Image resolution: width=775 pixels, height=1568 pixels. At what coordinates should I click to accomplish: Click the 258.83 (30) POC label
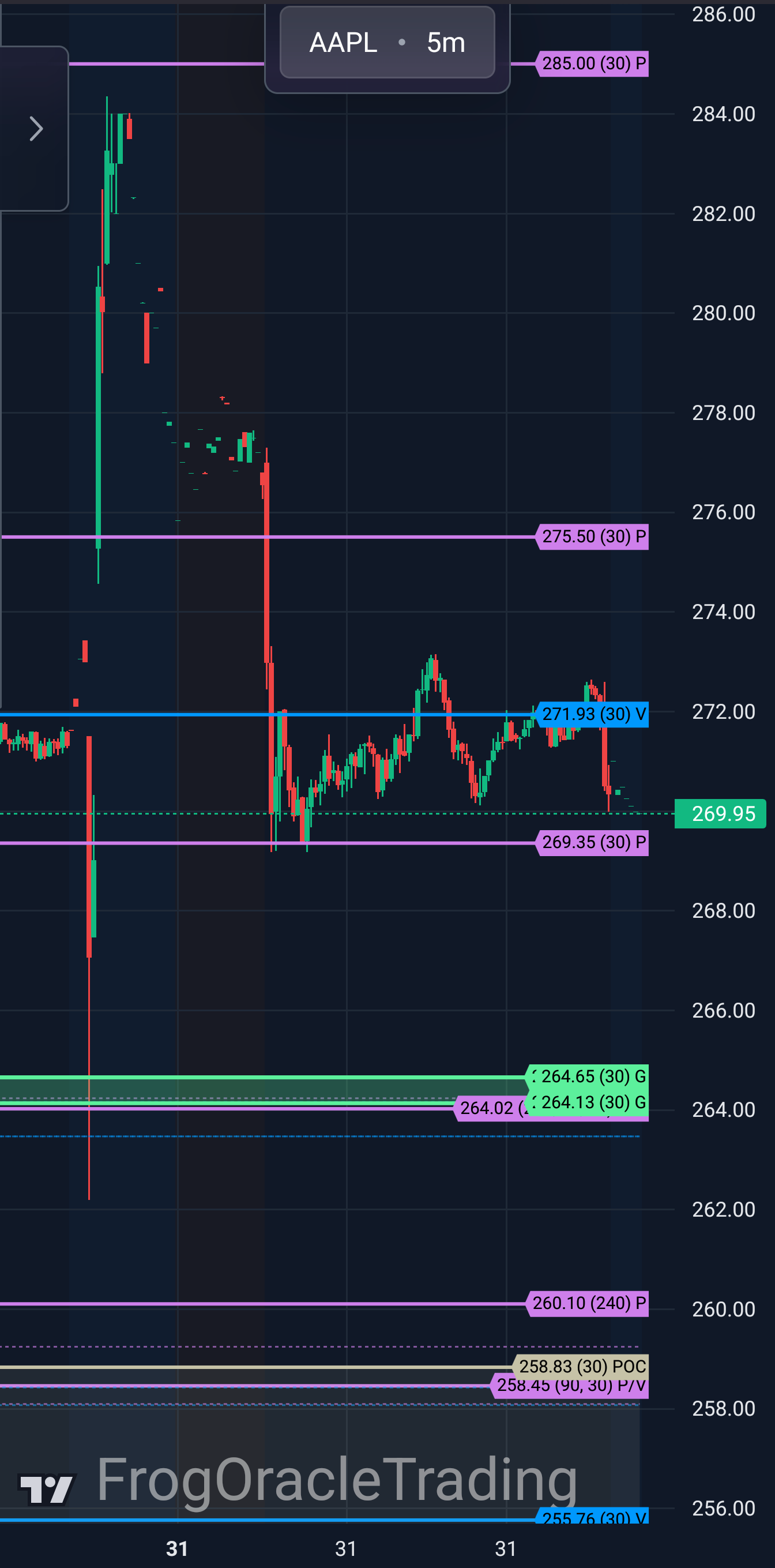point(582,1367)
